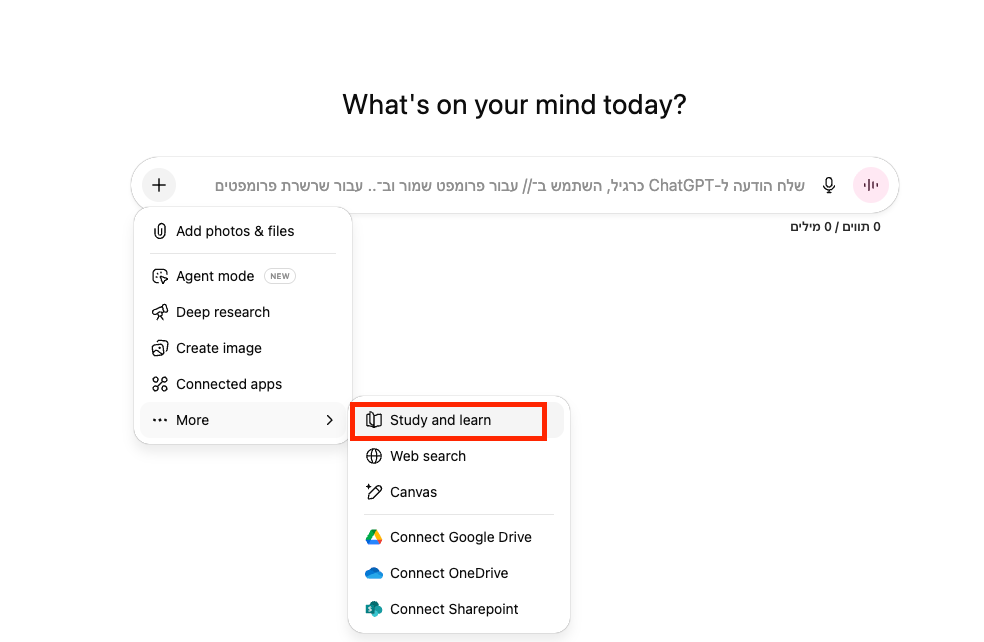Start voice mode with the waveform icon
The width and height of the screenshot is (984, 642).
tap(870, 185)
